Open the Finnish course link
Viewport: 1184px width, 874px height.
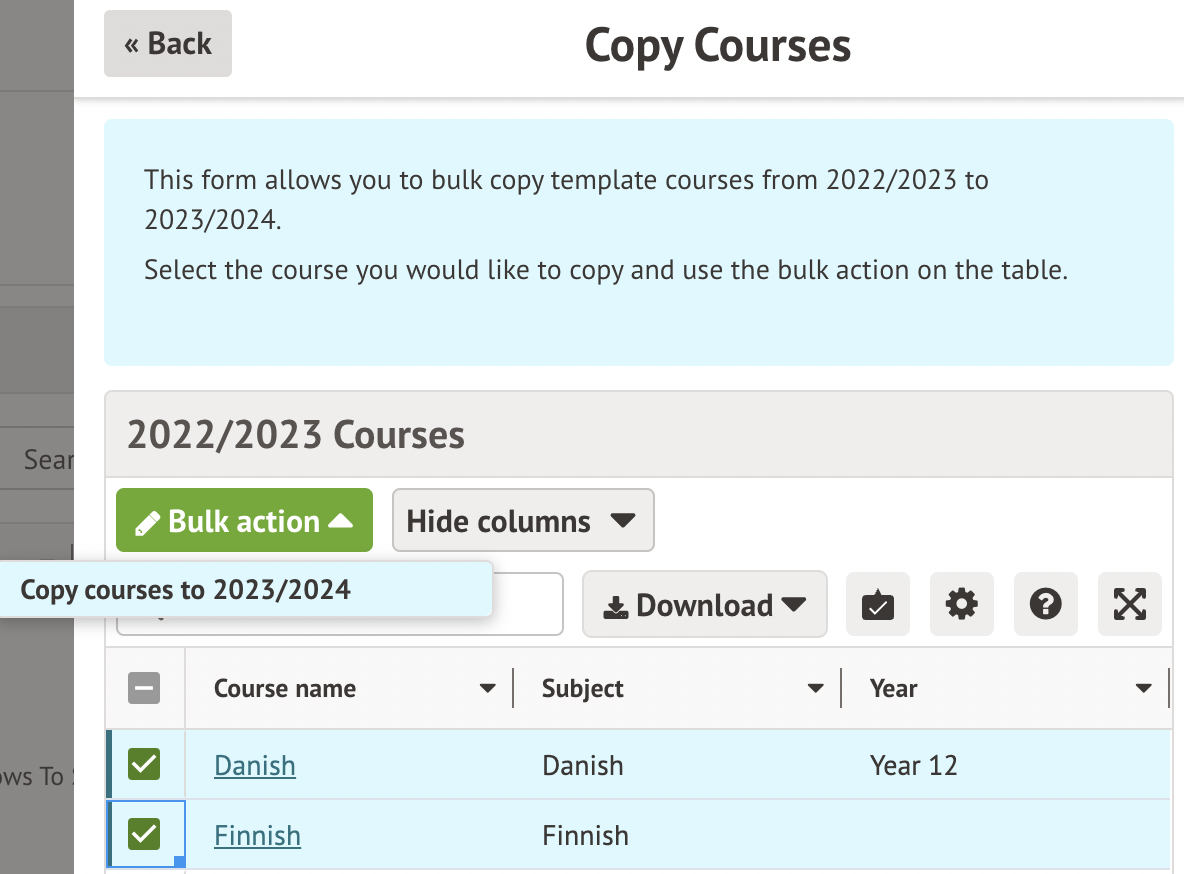257,835
